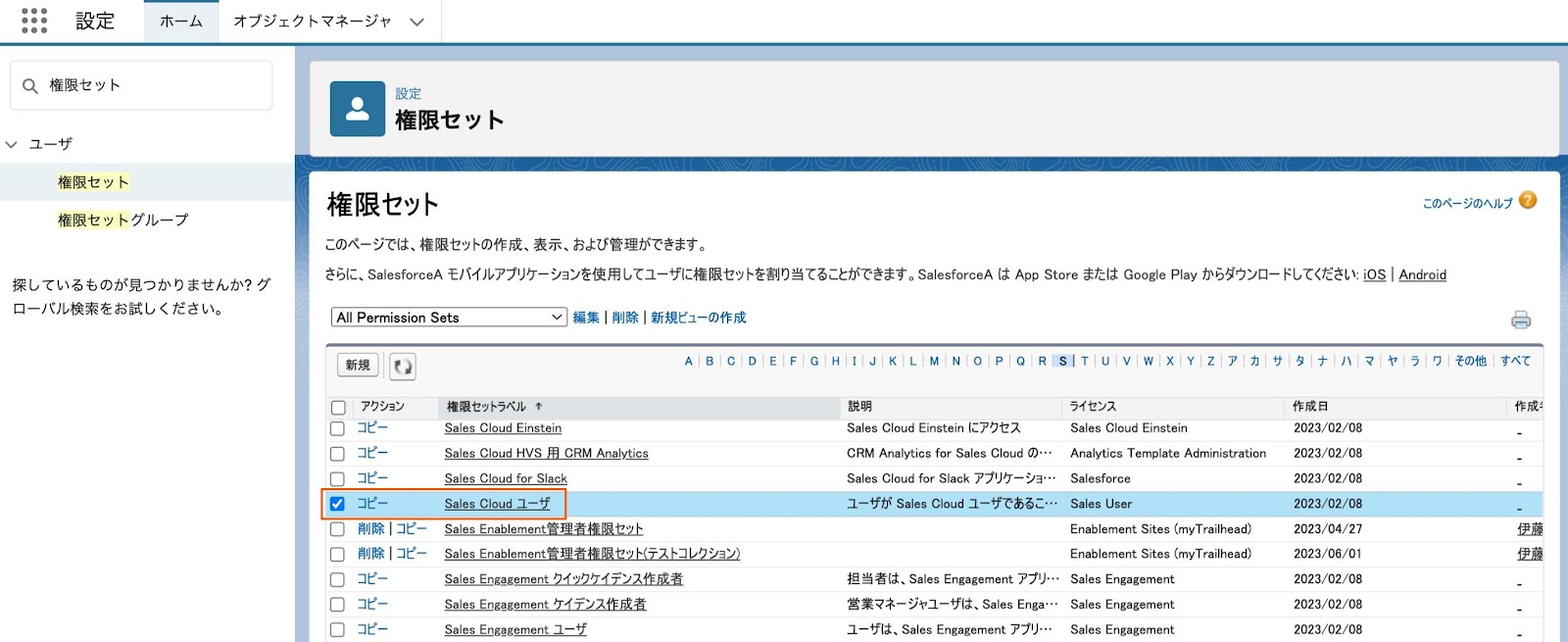Open the Android download link
The width and height of the screenshot is (1568, 642).
[1422, 275]
